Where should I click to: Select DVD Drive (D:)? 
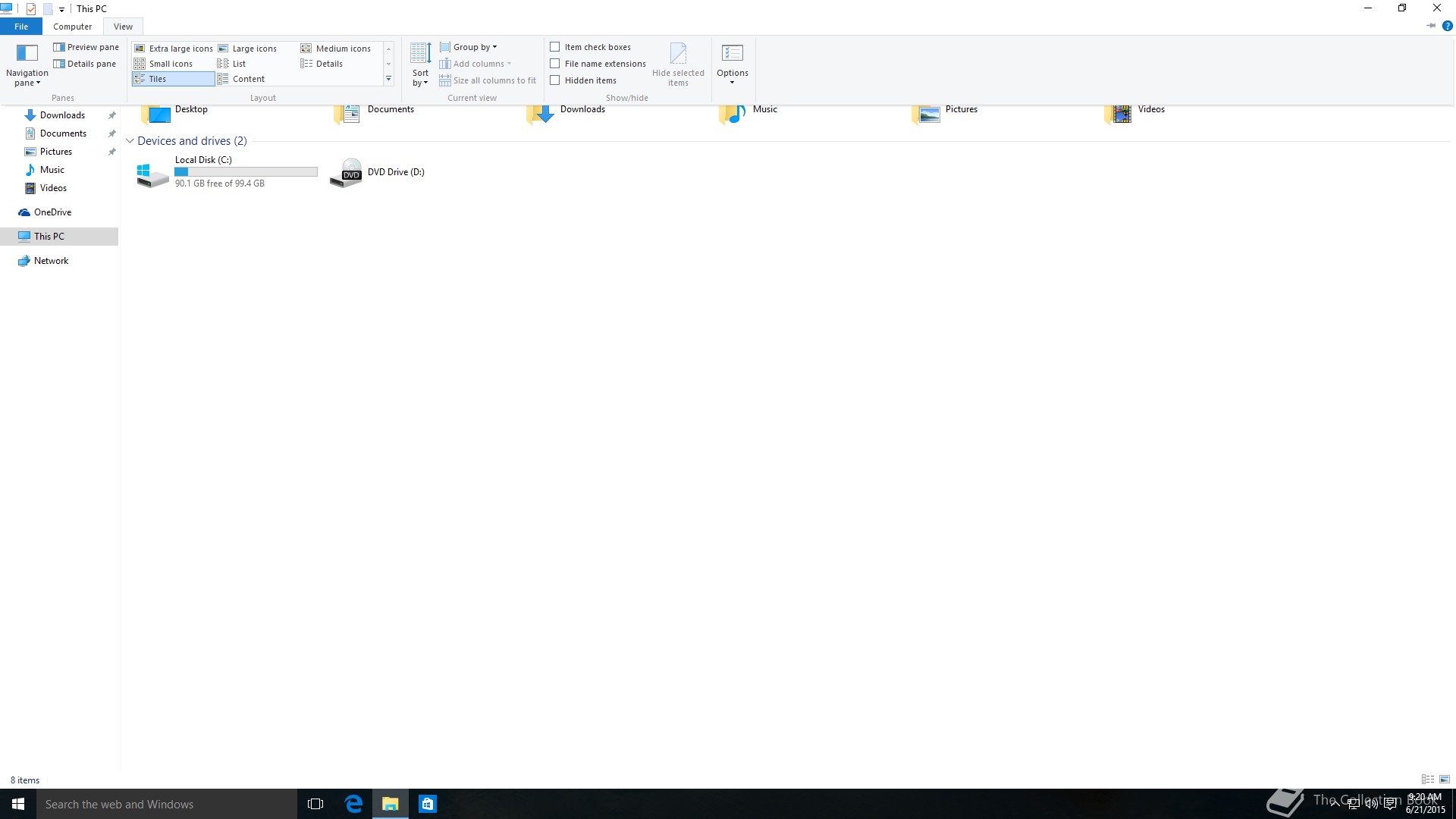click(378, 172)
